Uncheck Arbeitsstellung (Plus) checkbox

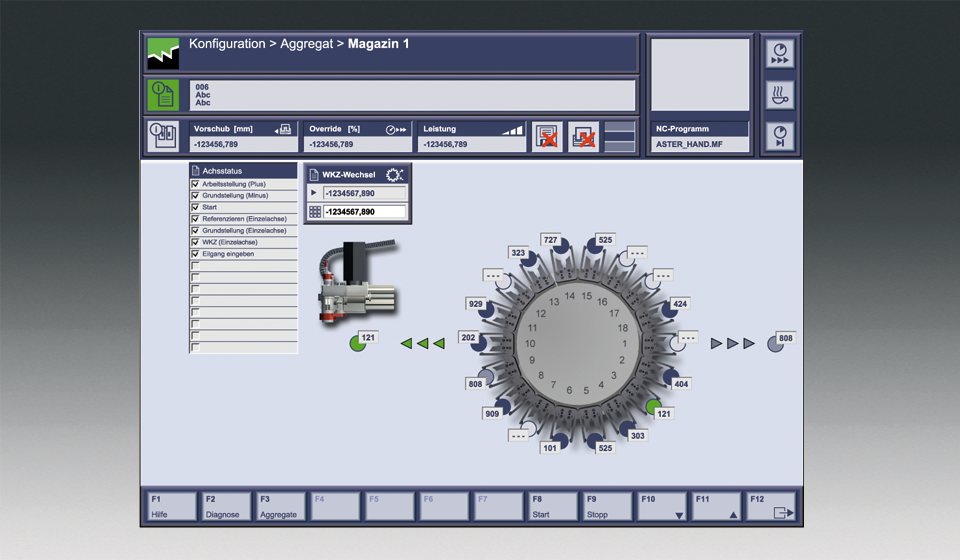coord(196,185)
